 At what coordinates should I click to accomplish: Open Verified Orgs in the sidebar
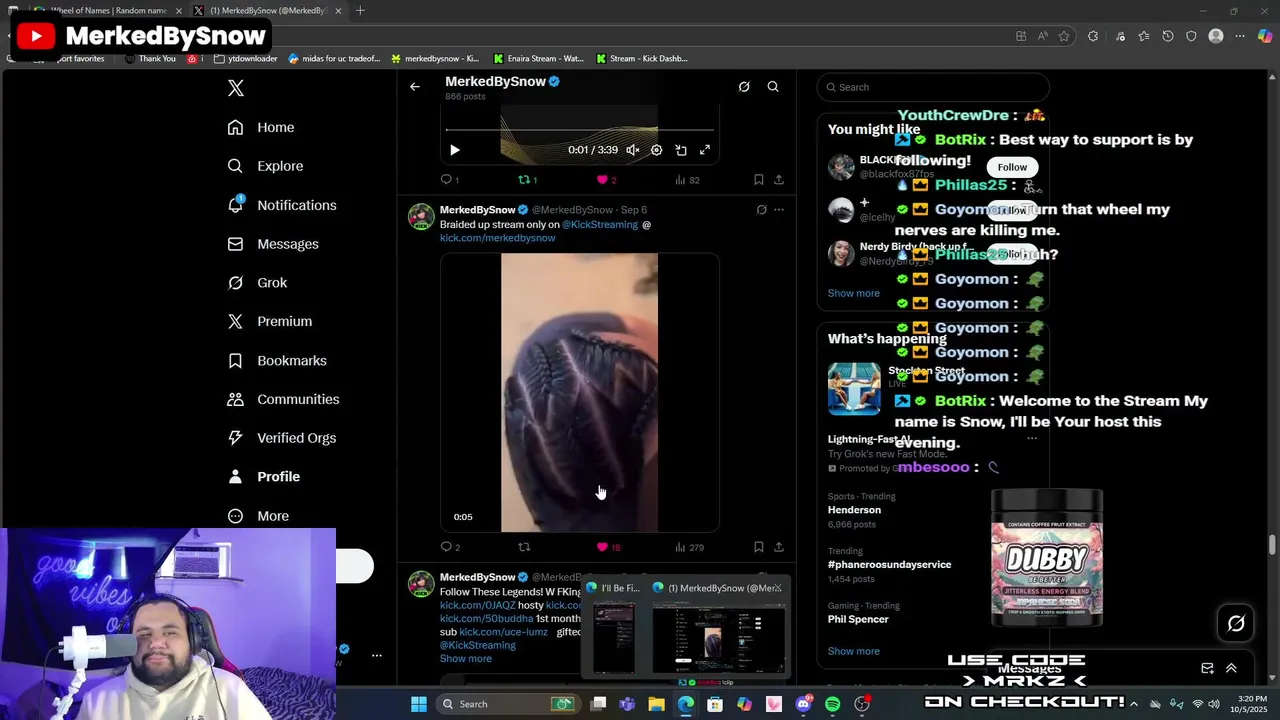pos(282,438)
